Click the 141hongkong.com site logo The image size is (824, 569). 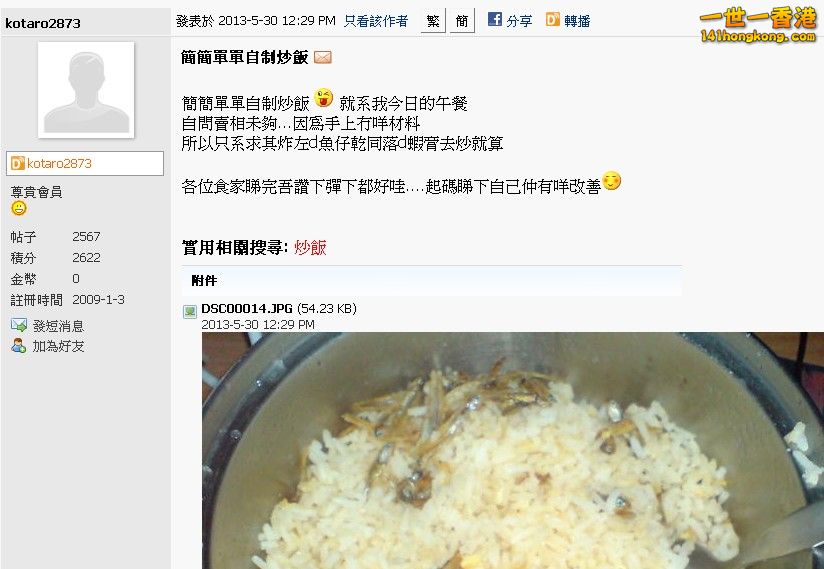(758, 24)
